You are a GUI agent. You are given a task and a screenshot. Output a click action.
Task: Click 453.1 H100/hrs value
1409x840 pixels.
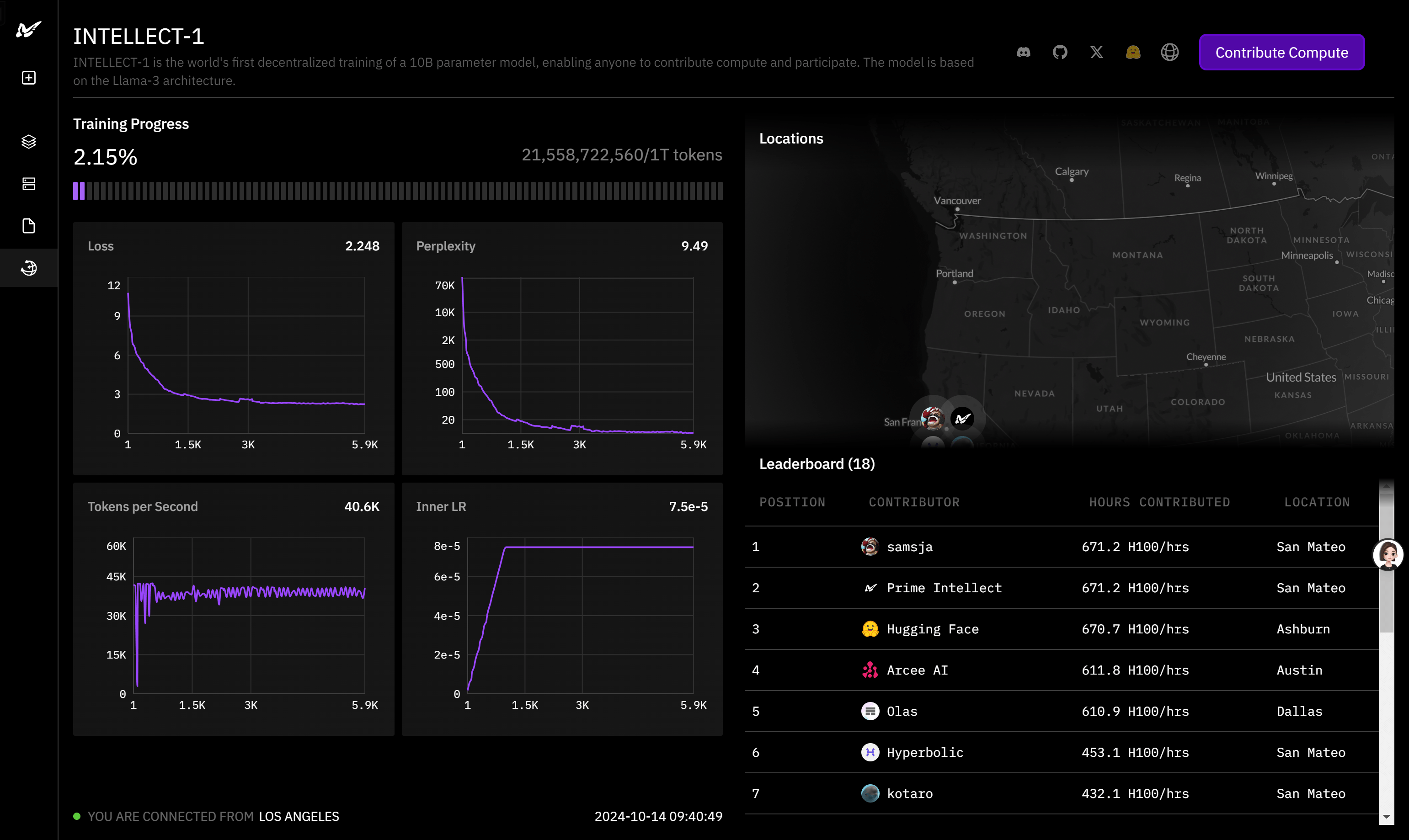(1135, 752)
